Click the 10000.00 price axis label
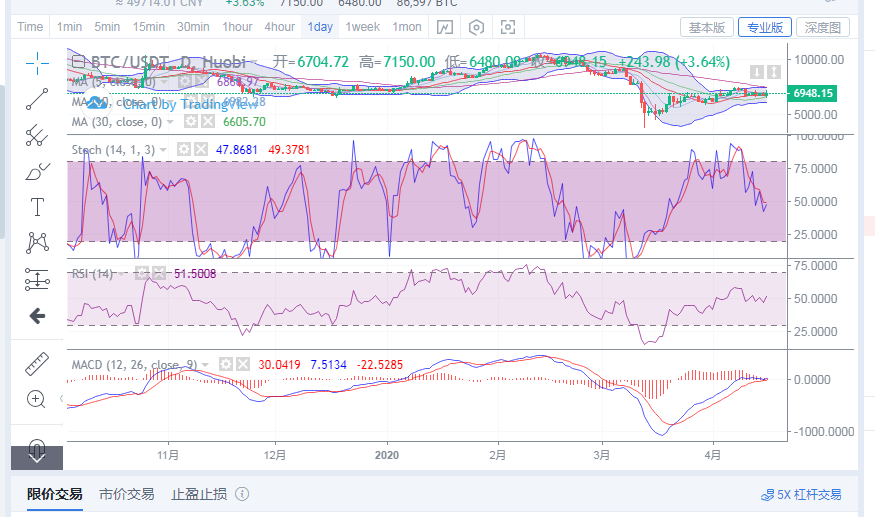 point(819,60)
